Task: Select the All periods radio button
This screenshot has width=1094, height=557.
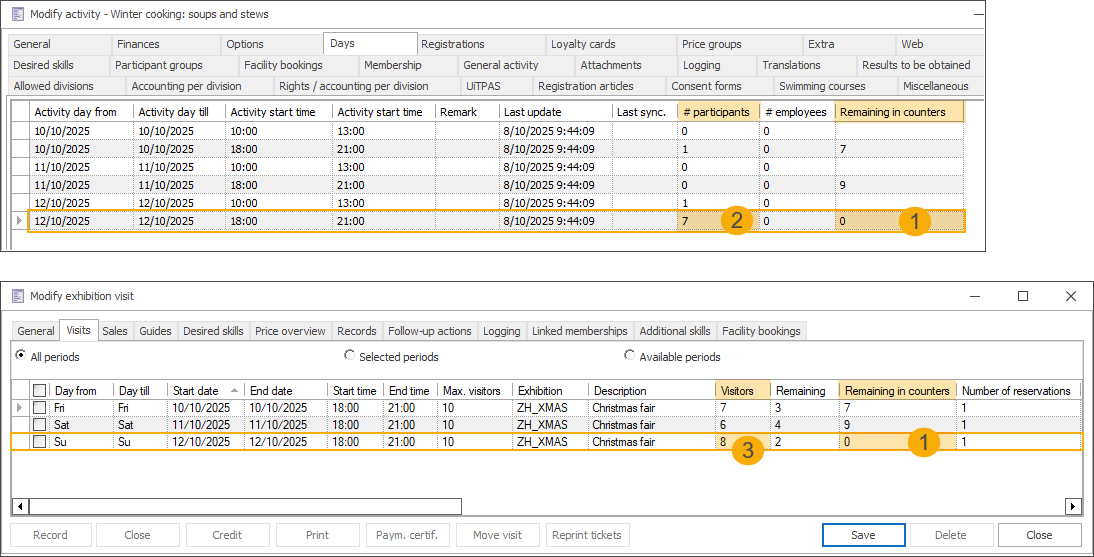Action: click(21, 356)
